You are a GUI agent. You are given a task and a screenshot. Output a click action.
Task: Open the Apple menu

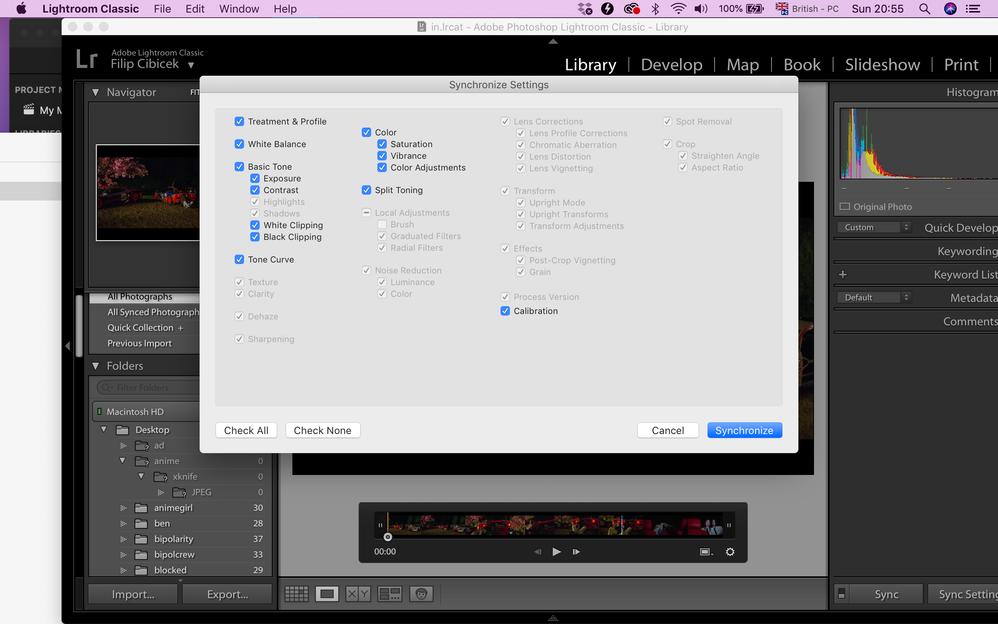(x=21, y=9)
